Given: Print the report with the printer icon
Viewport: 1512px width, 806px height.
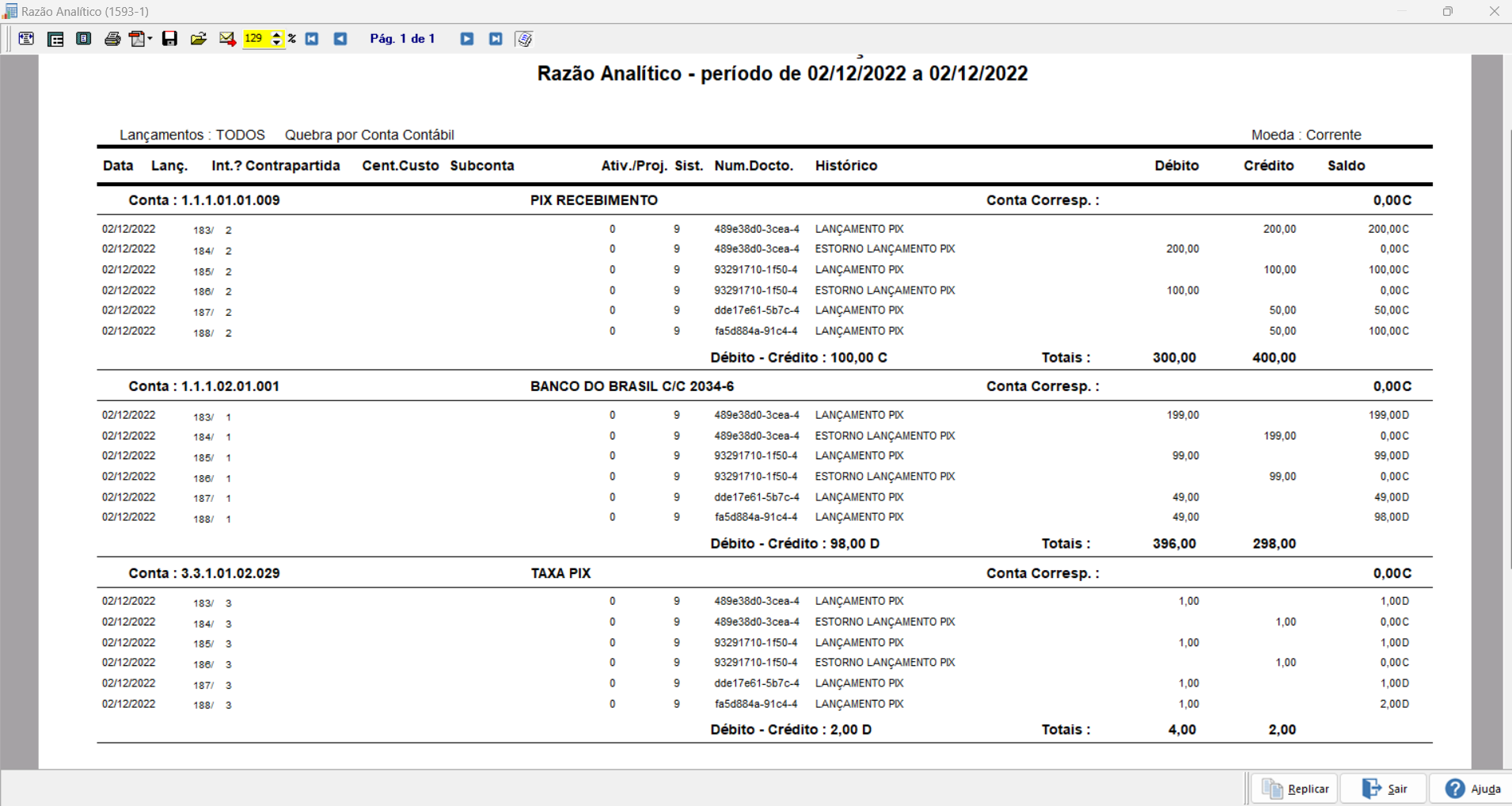Looking at the screenshot, I should (112, 39).
